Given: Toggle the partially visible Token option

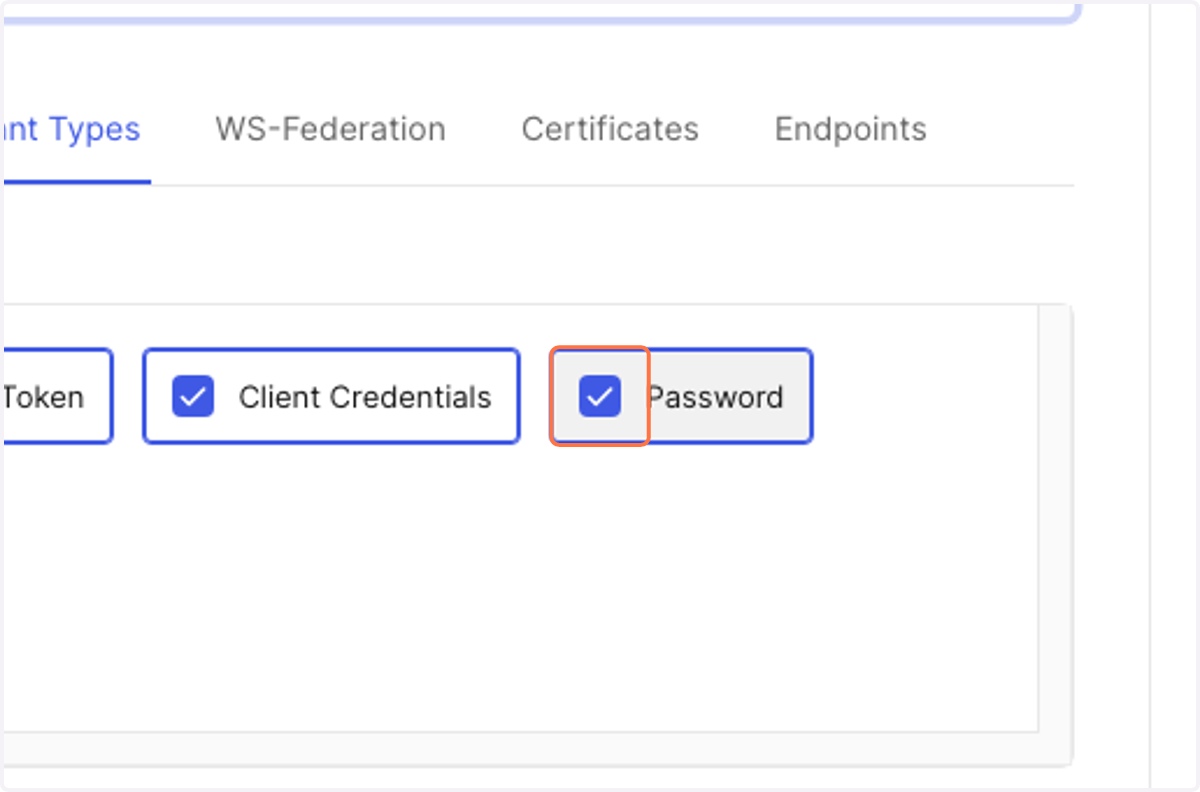Looking at the screenshot, I should [56, 396].
